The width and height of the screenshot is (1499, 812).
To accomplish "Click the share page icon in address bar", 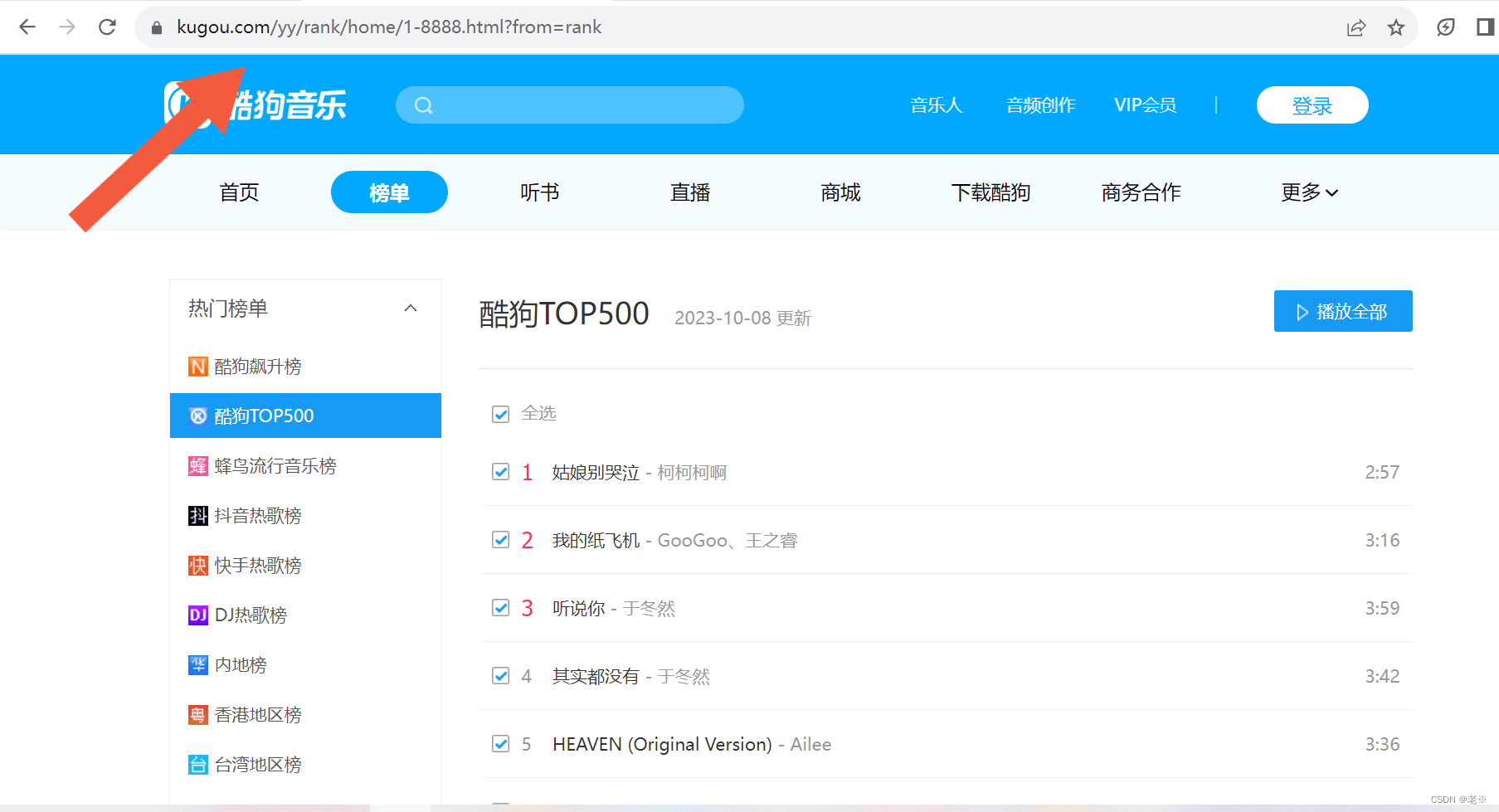I will 1356,27.
